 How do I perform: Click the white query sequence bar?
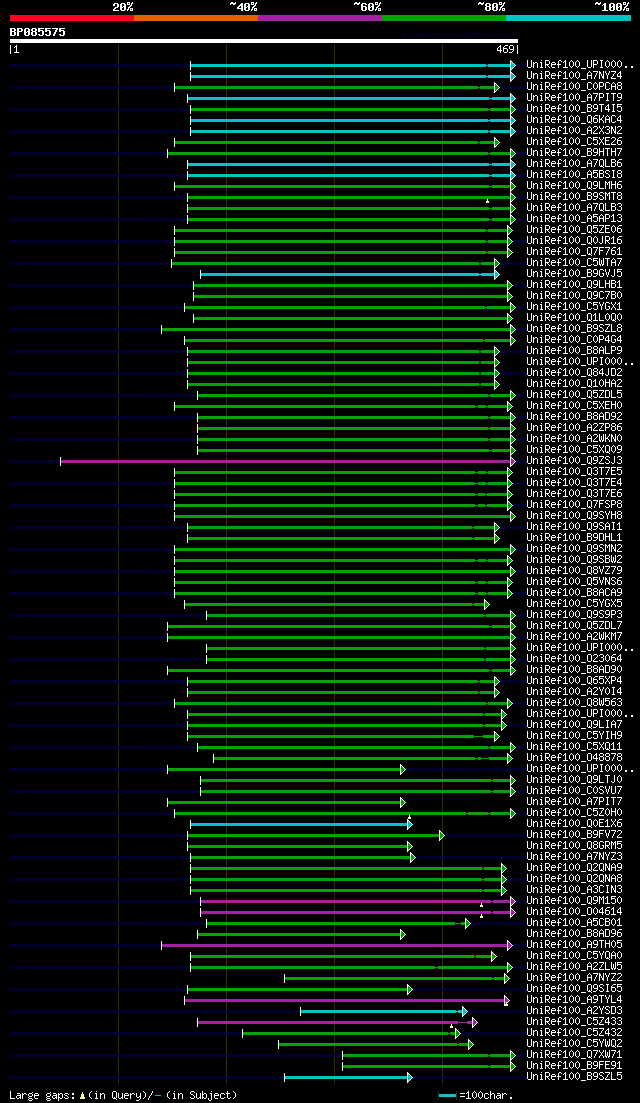point(264,41)
